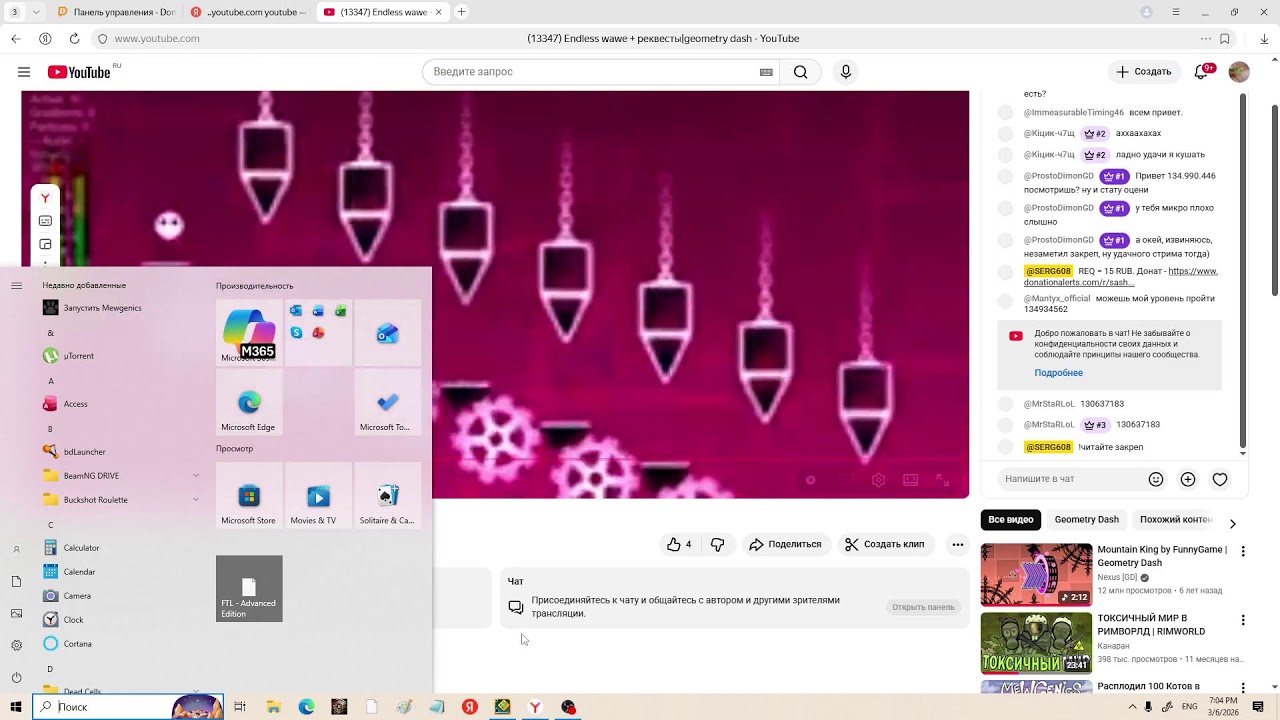The image size is (1280, 720).
Task: Click Создать клип button
Action: 884,544
